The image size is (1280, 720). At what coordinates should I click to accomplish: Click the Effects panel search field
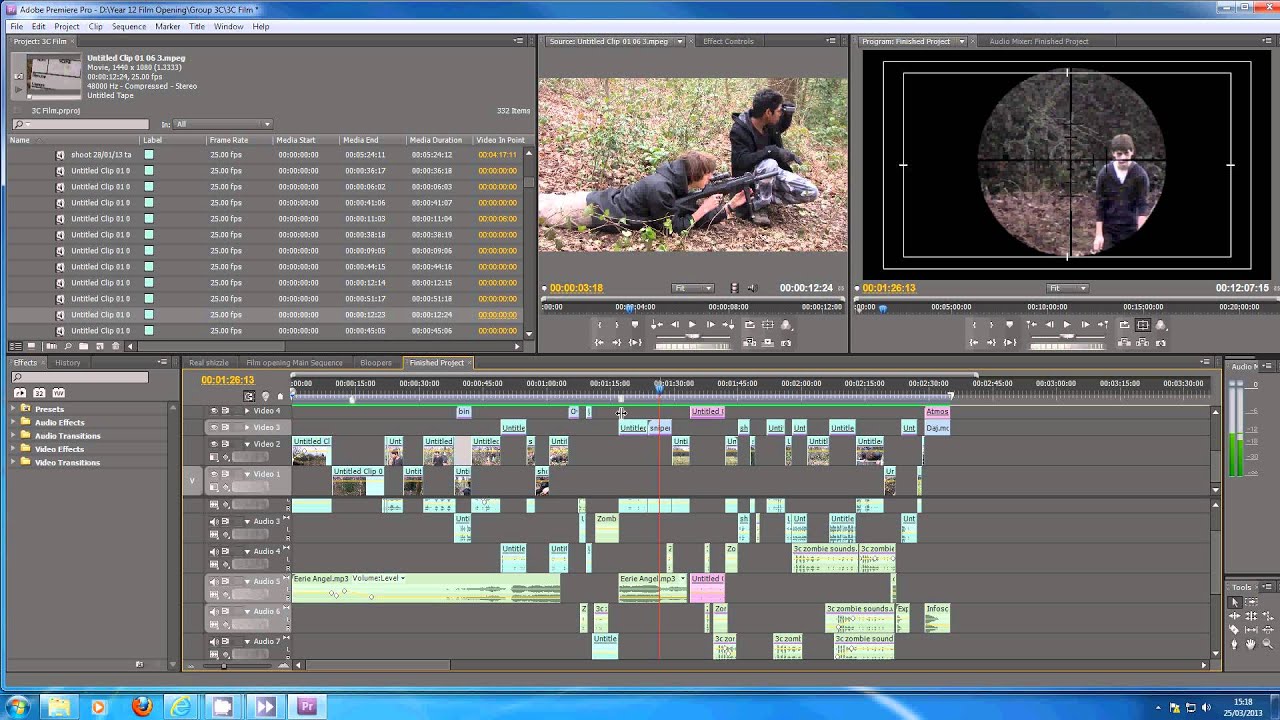coord(80,377)
